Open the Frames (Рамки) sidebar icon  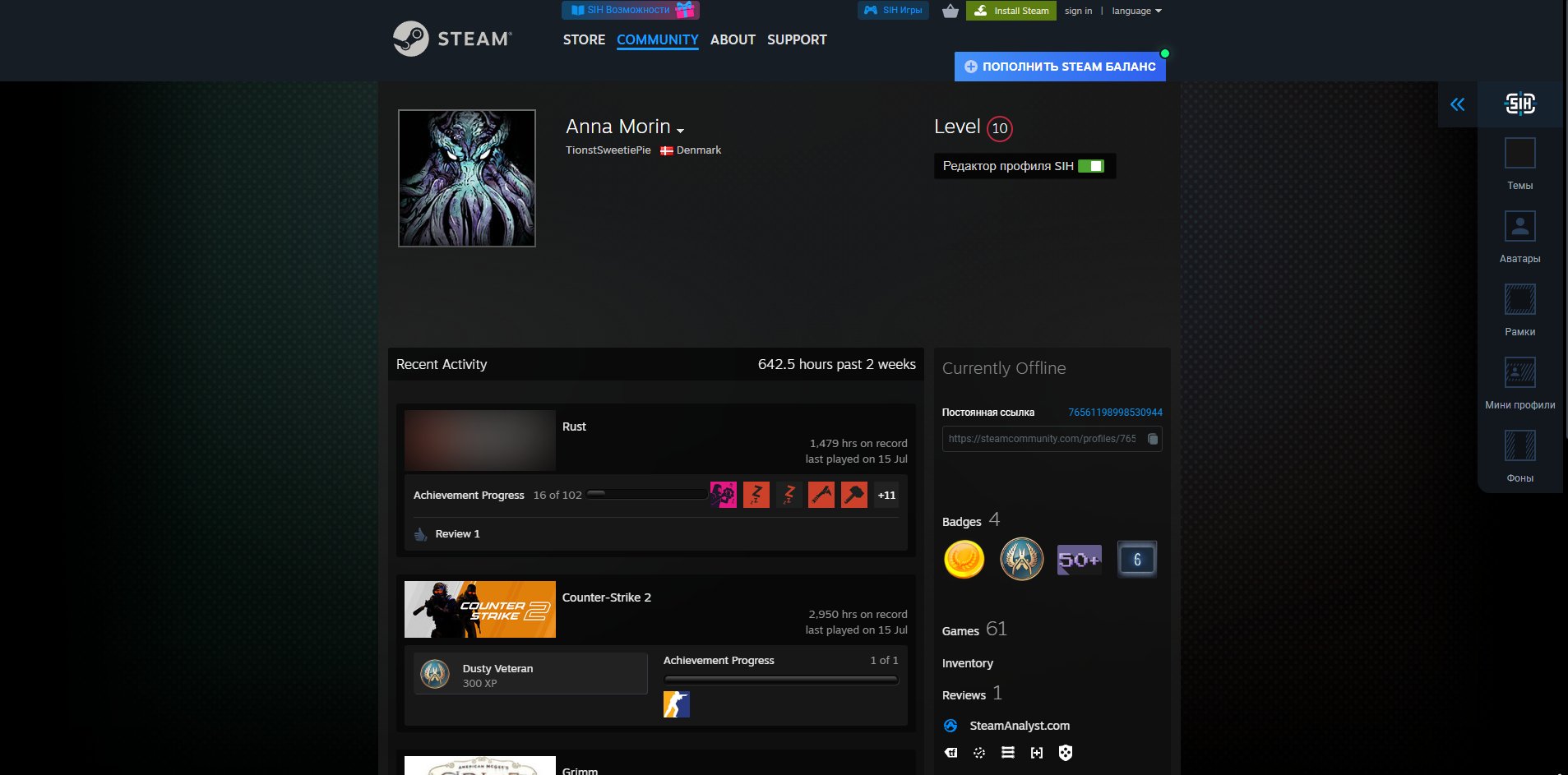pyautogui.click(x=1519, y=299)
